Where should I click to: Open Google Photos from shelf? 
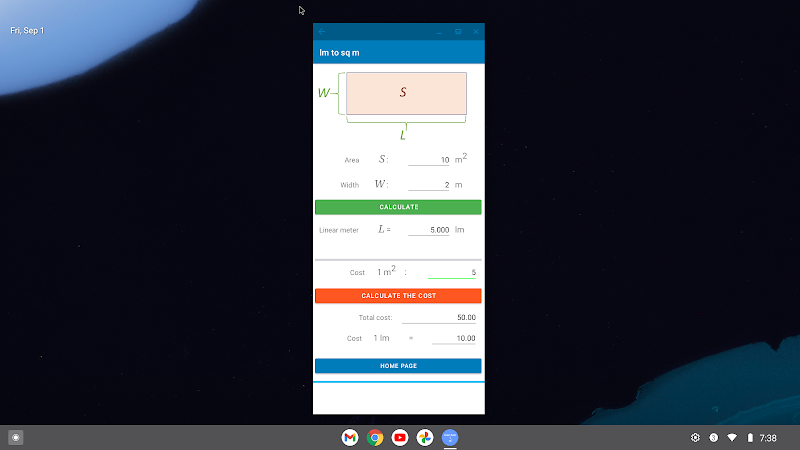click(x=425, y=438)
